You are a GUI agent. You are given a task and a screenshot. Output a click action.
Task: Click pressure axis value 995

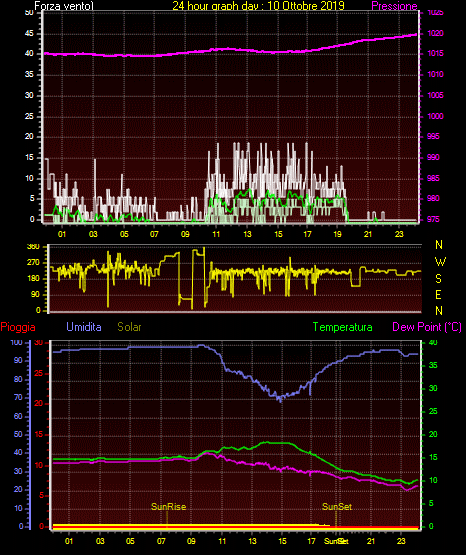tap(433, 136)
